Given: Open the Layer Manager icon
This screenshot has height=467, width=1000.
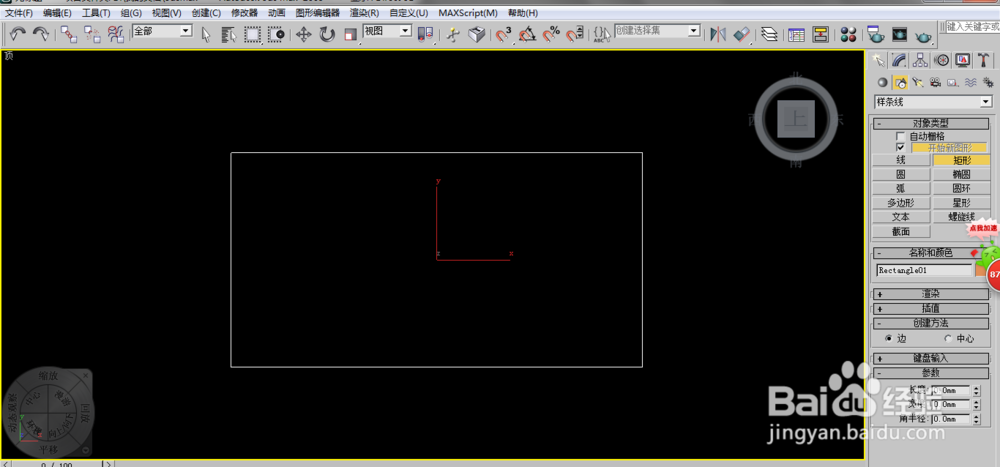Looking at the screenshot, I should click(769, 34).
